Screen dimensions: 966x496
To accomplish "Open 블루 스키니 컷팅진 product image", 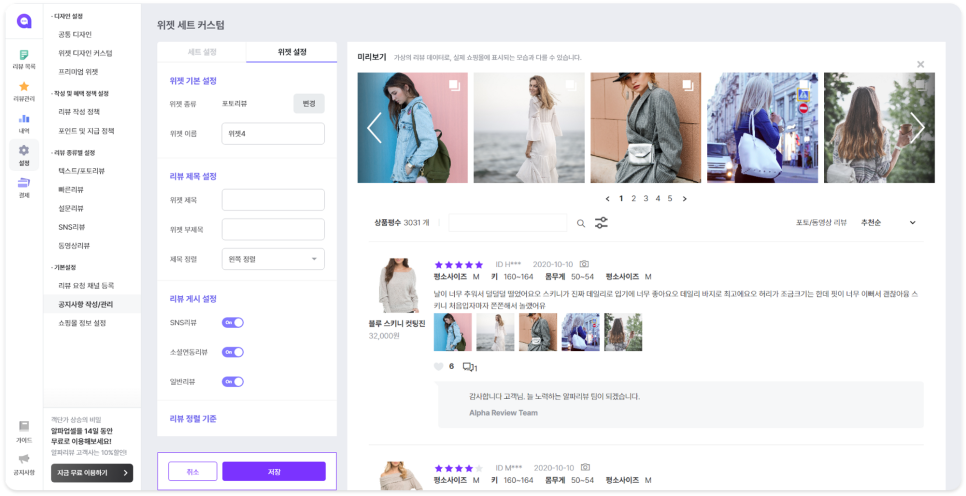I will (x=398, y=285).
